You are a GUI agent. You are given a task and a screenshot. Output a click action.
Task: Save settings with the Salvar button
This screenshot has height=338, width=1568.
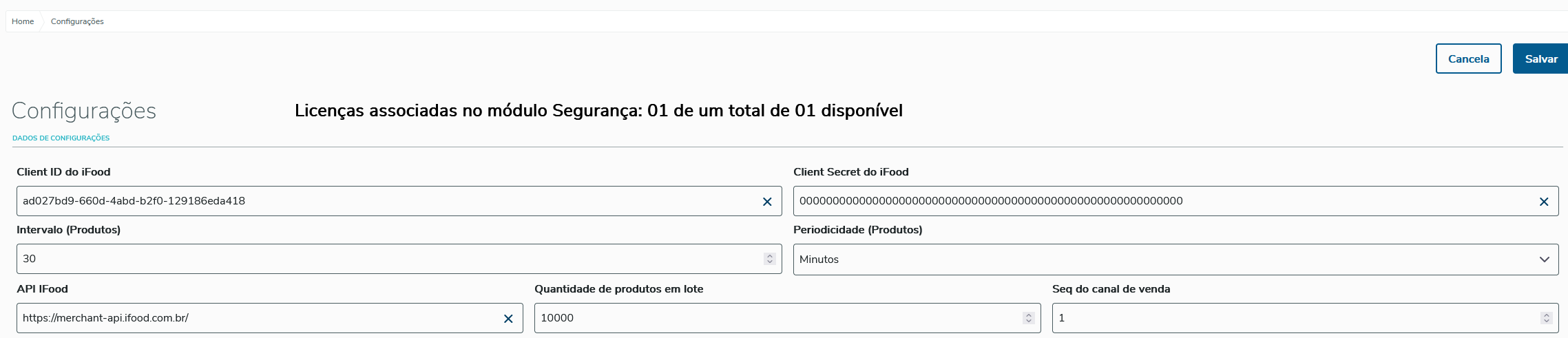1540,59
